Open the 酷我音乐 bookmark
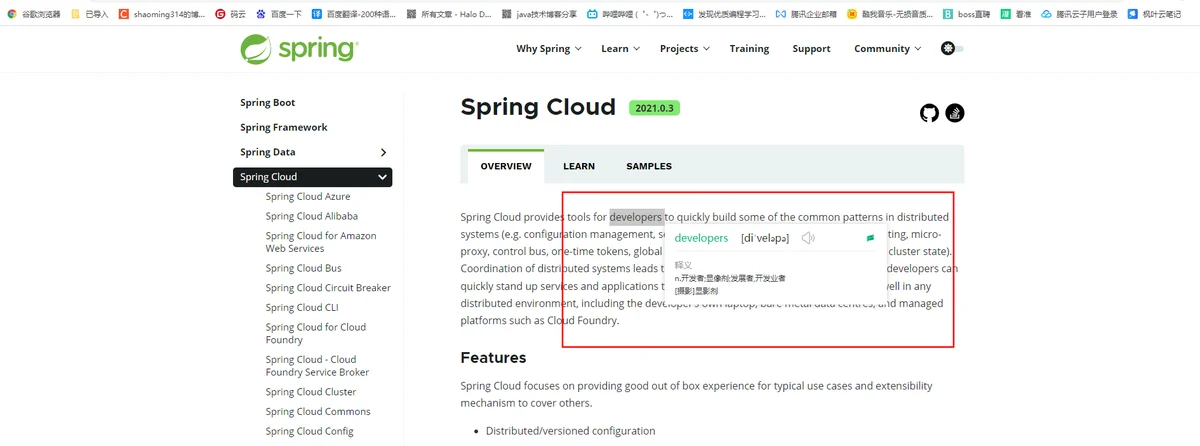The height and width of the screenshot is (446, 1200). [x=890, y=14]
